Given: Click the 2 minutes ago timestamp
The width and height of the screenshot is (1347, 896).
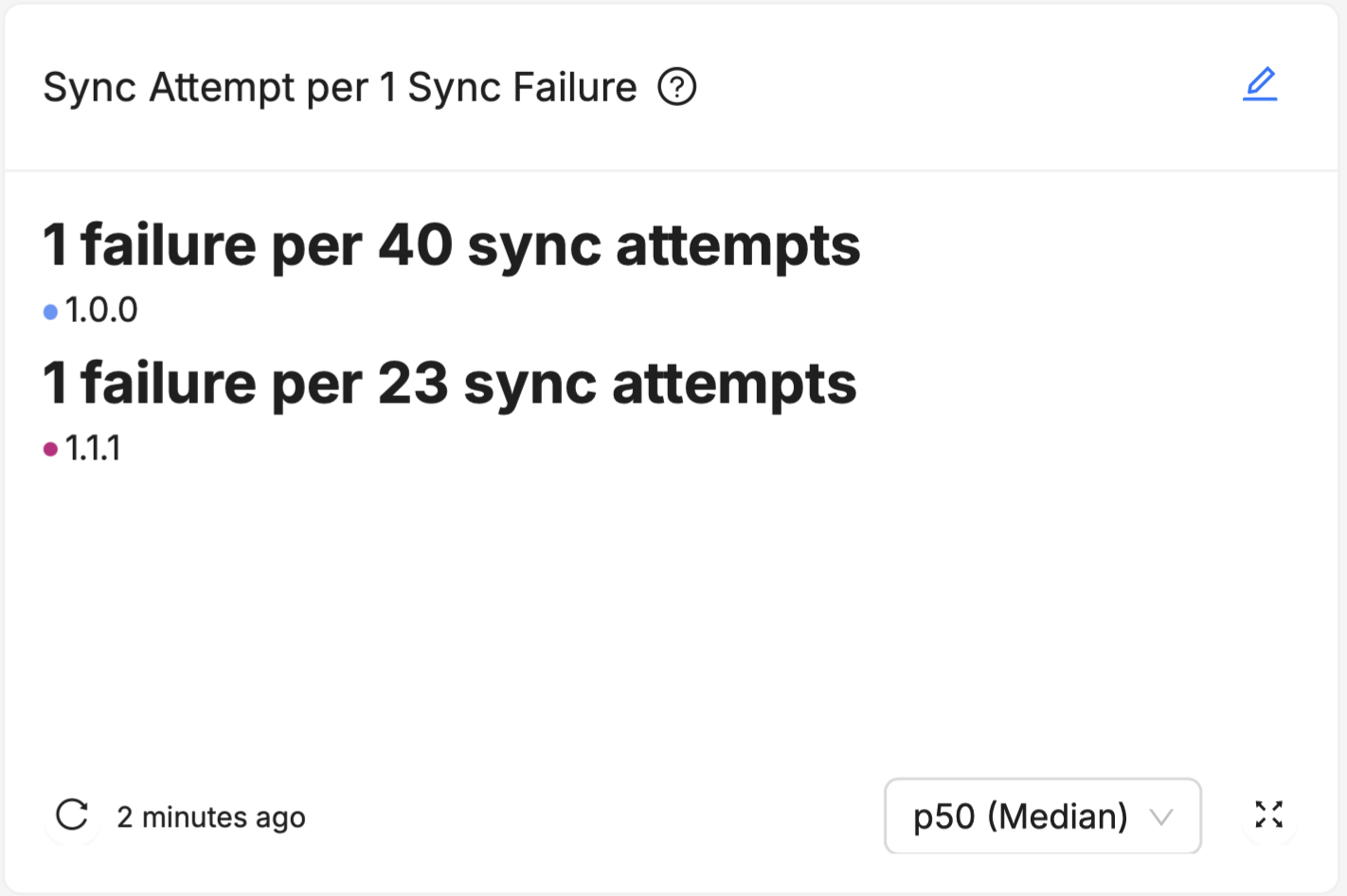Looking at the screenshot, I should (210, 815).
